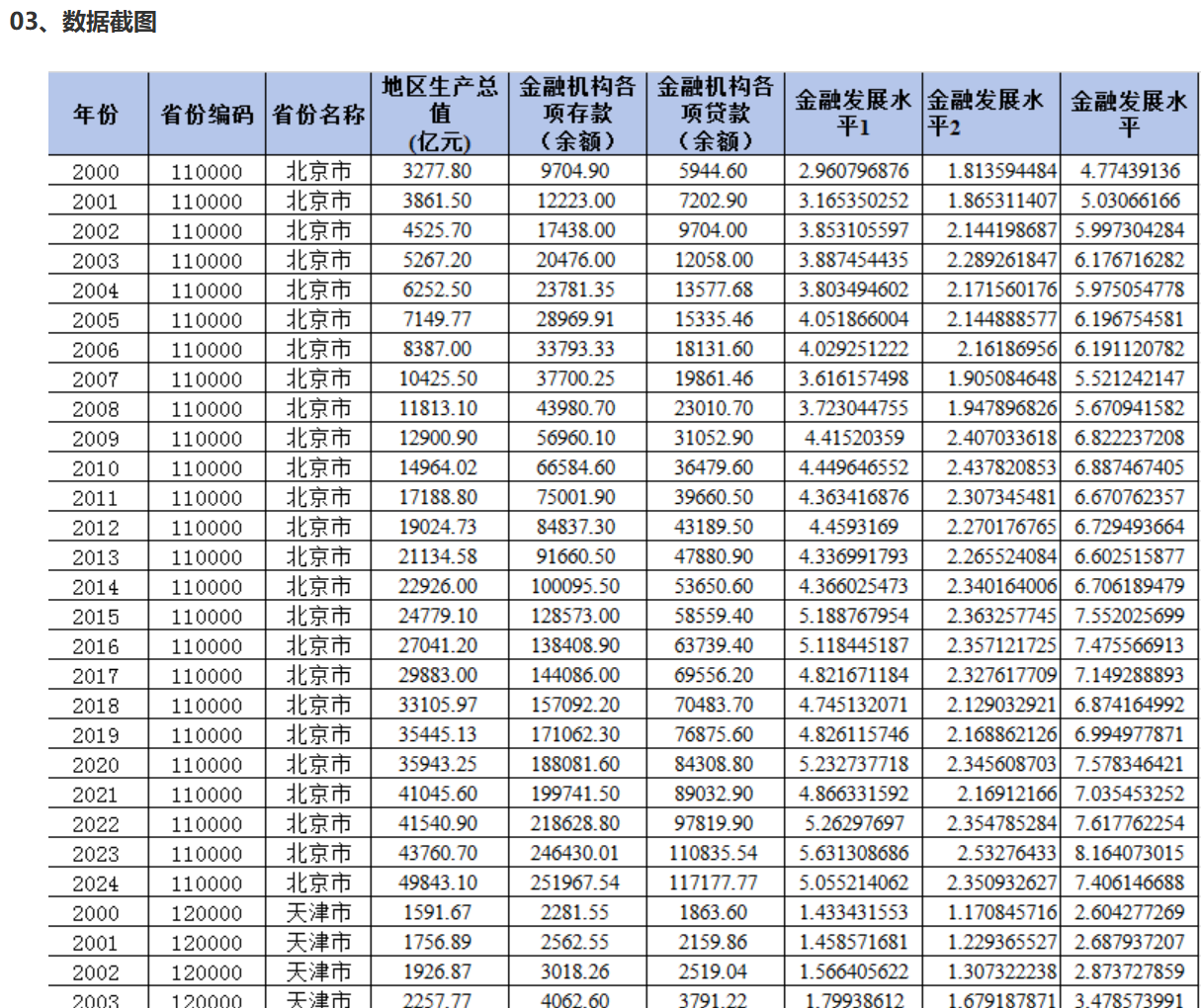Screen dimensions: 1201x1008
Task: Click loan value 69556.20
Action: (x=714, y=675)
